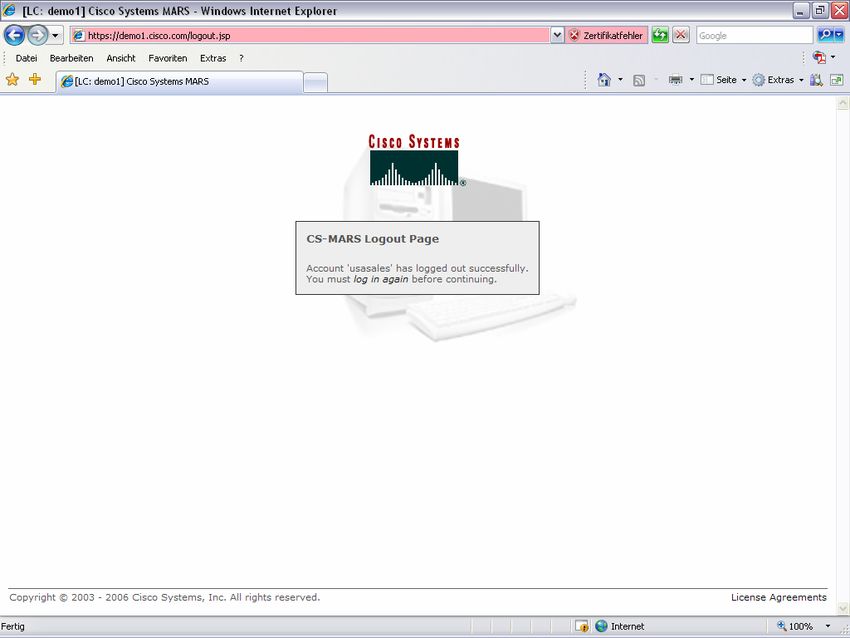Focus the Google search box
The image size is (850, 638).
[755, 36]
